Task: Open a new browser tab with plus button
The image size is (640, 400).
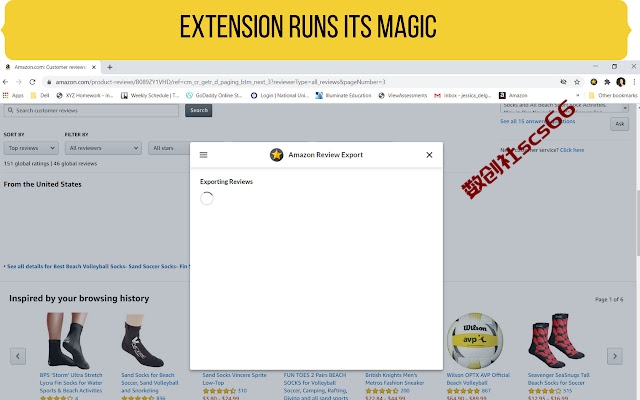Action: tap(109, 67)
